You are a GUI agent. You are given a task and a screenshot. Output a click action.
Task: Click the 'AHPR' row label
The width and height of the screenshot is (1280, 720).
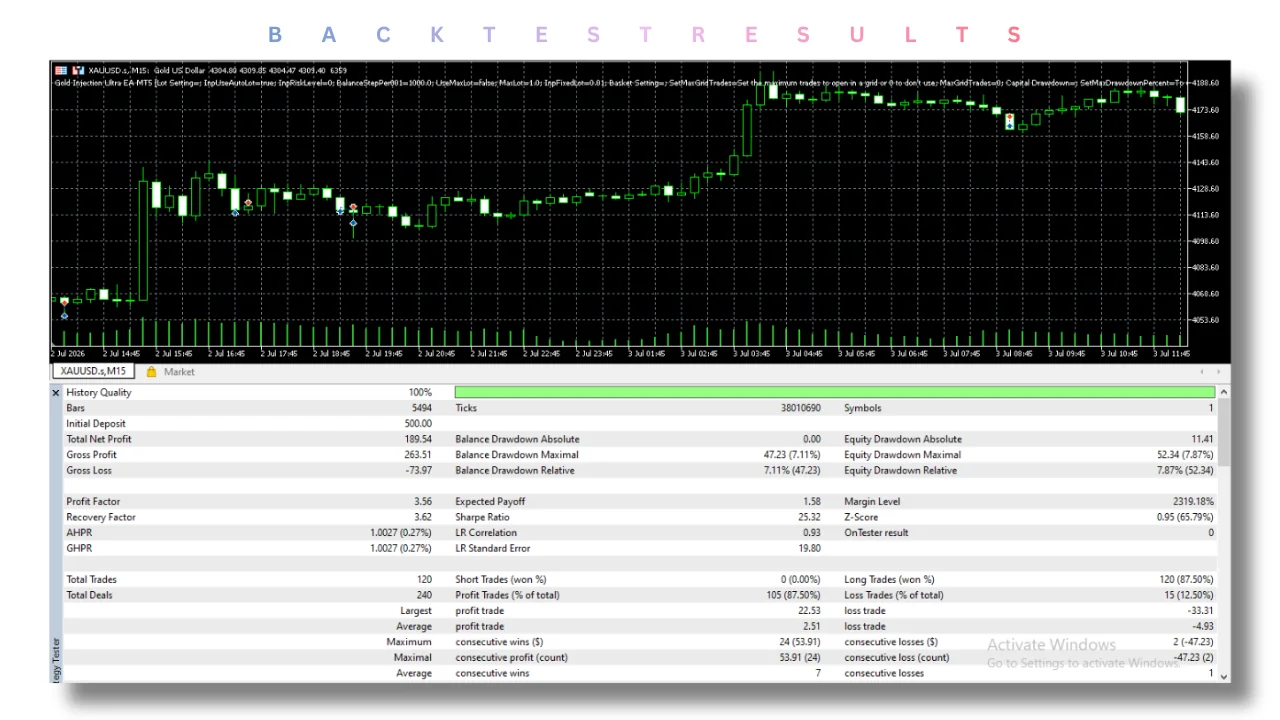tap(78, 533)
